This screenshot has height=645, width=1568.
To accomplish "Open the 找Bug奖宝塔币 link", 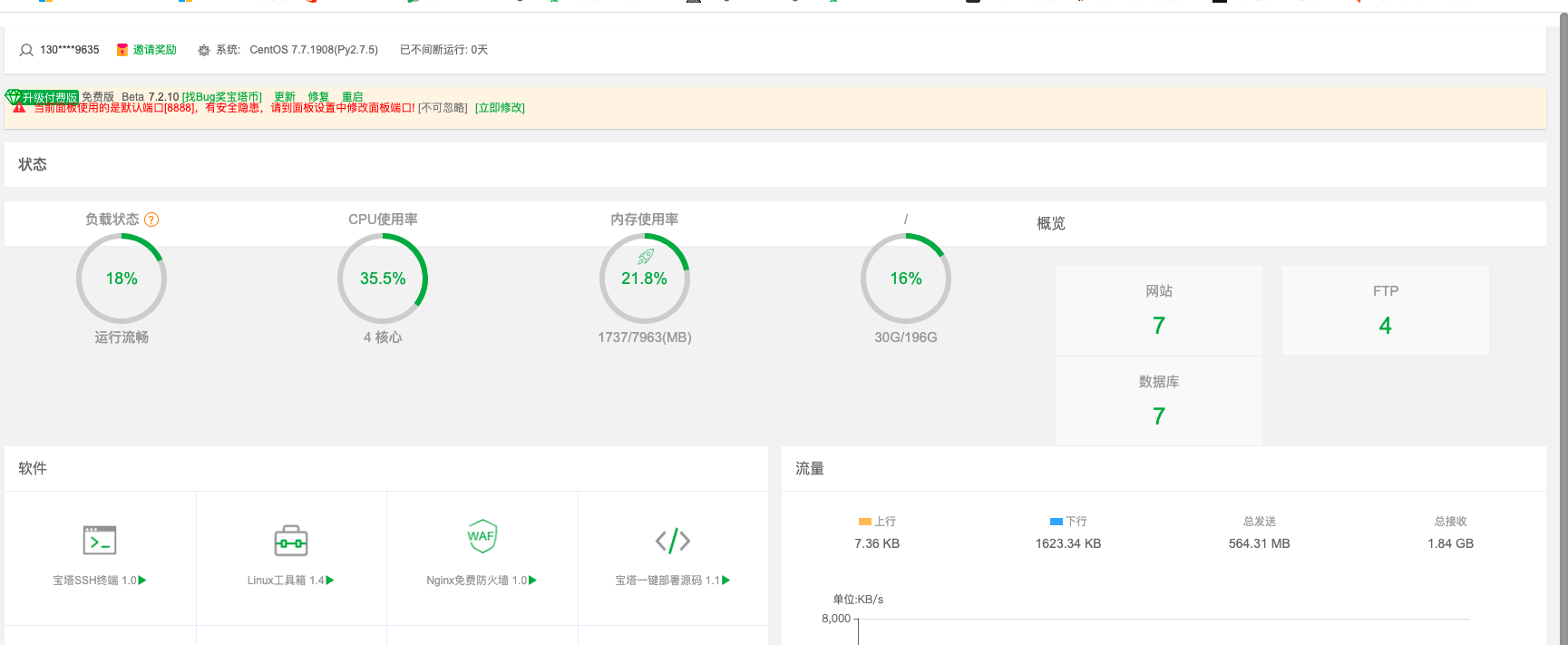I will (222, 97).
